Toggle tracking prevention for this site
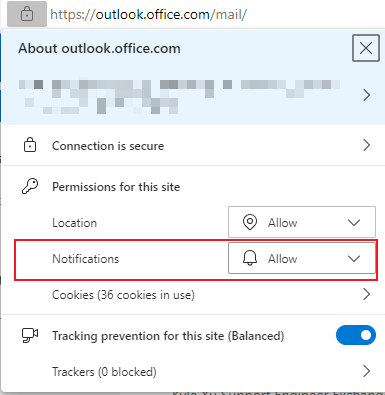The image size is (385, 395). [x=356, y=335]
